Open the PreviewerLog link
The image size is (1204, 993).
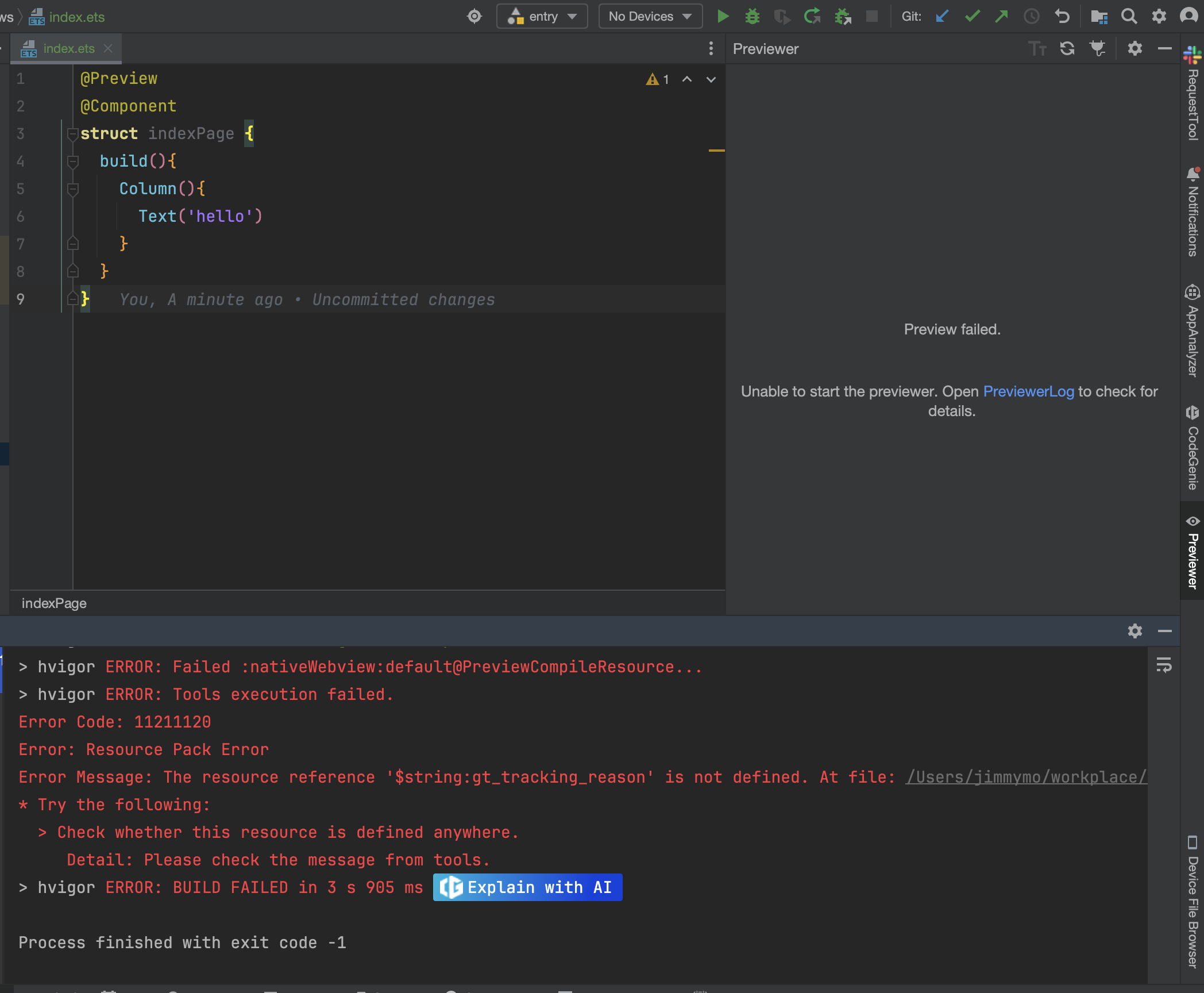click(1028, 391)
